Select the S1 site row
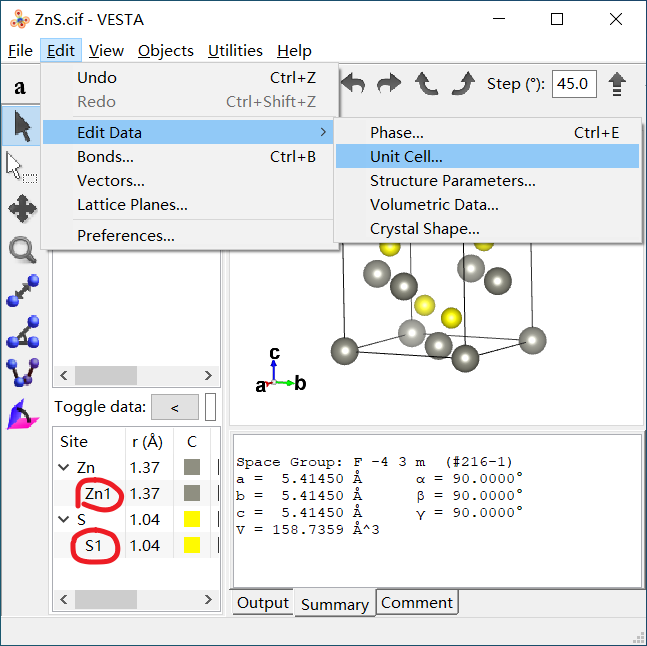The height and width of the screenshot is (646, 647). tap(136, 545)
